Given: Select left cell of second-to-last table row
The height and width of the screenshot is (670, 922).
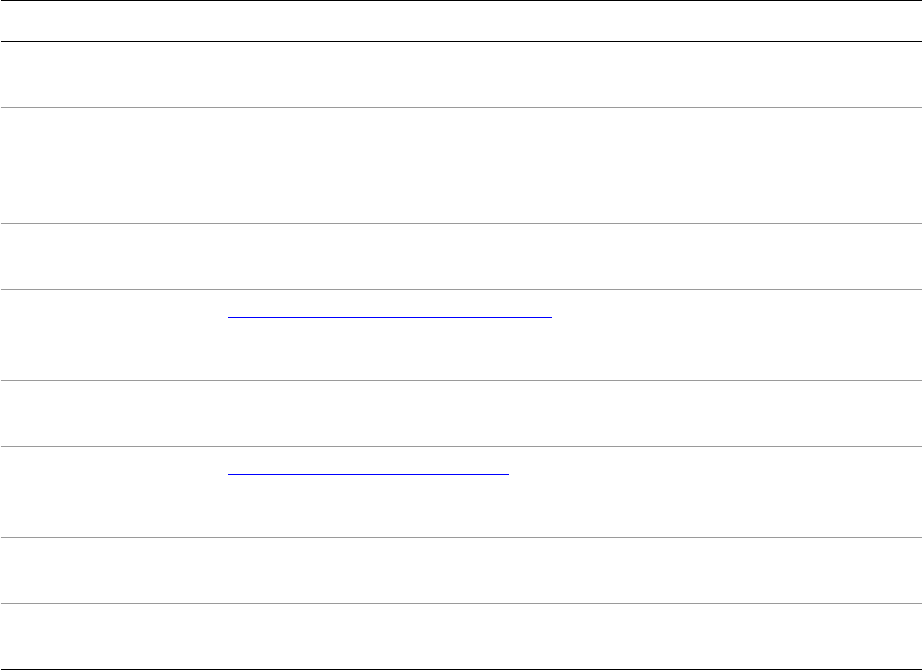Looking at the screenshot, I should [x=110, y=571].
